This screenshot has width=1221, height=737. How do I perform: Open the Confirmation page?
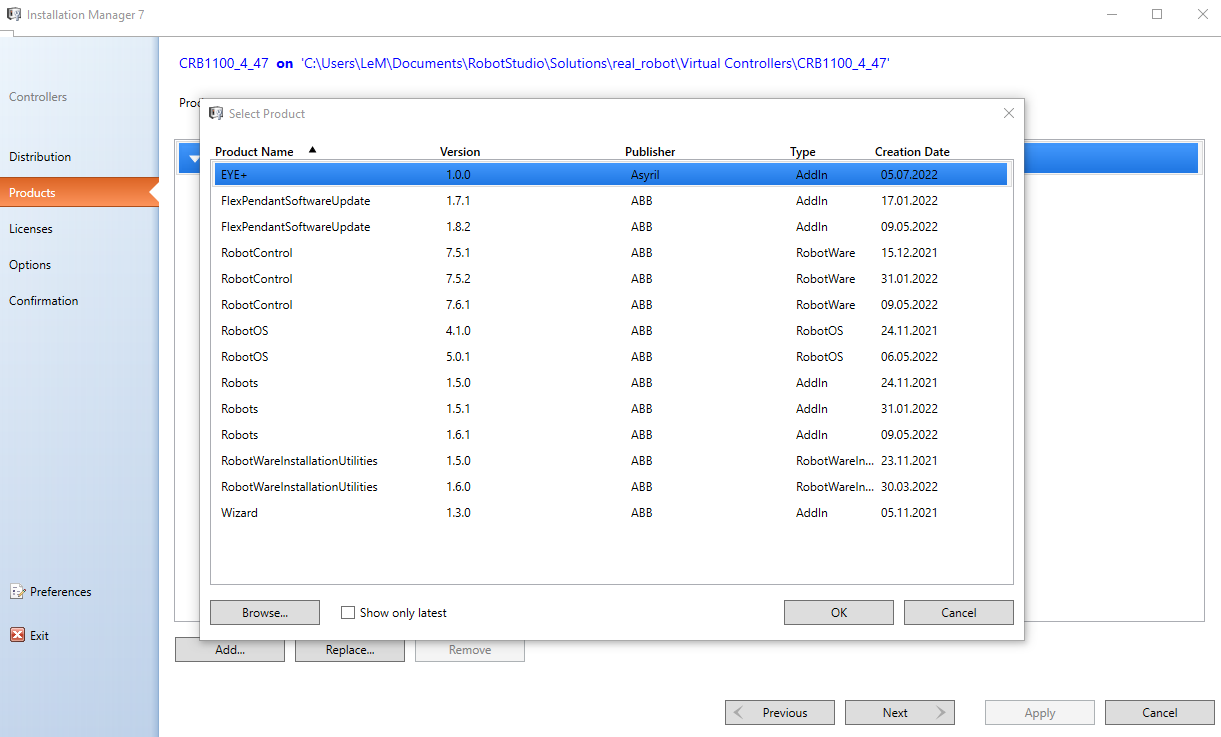pyautogui.click(x=44, y=301)
